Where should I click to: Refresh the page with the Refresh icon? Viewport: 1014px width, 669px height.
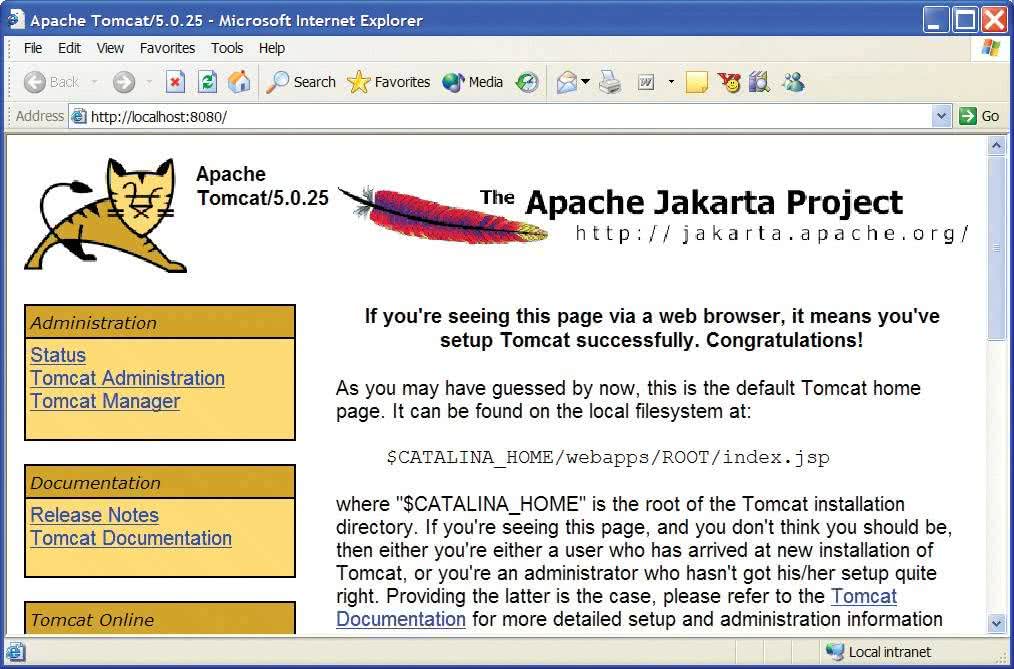[x=207, y=82]
